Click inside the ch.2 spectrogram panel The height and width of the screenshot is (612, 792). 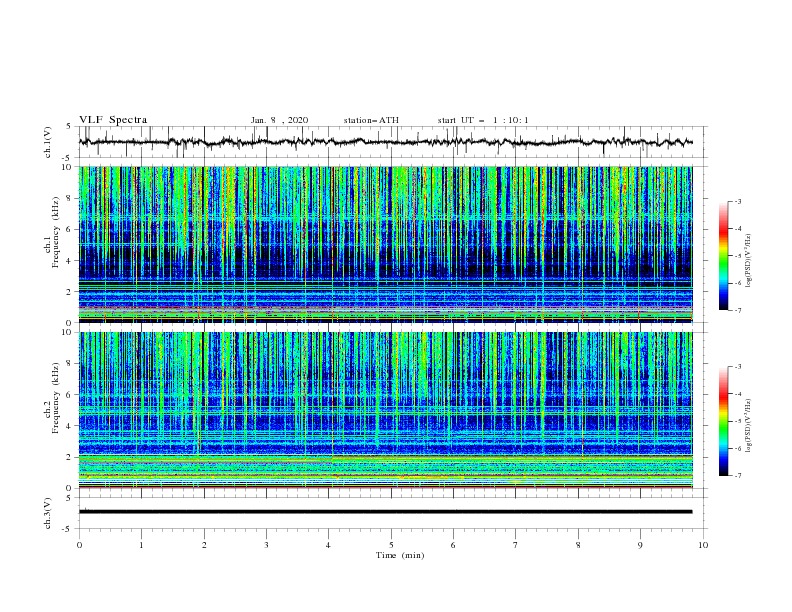[x=386, y=410]
